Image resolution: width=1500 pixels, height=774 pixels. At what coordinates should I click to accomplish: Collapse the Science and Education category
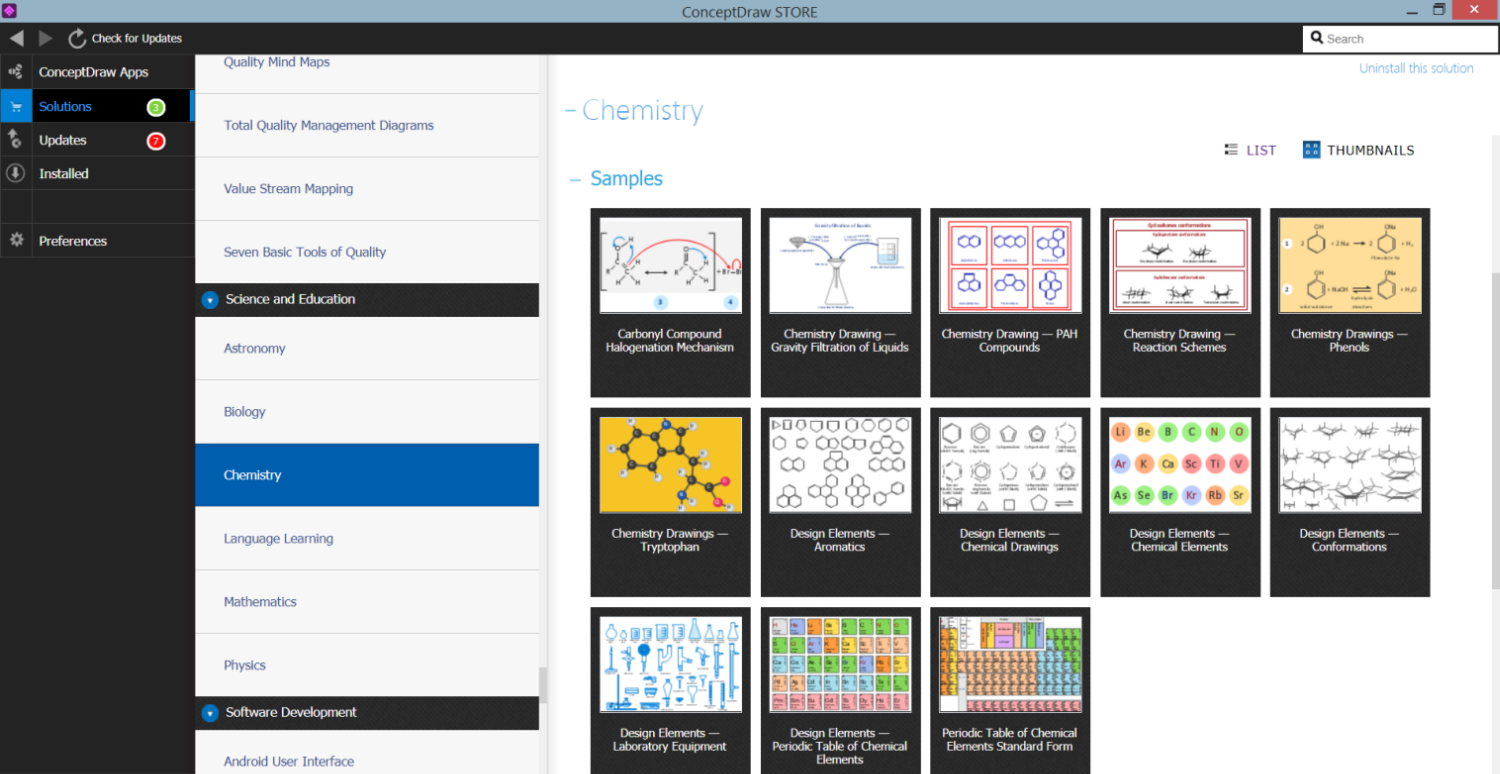point(210,299)
